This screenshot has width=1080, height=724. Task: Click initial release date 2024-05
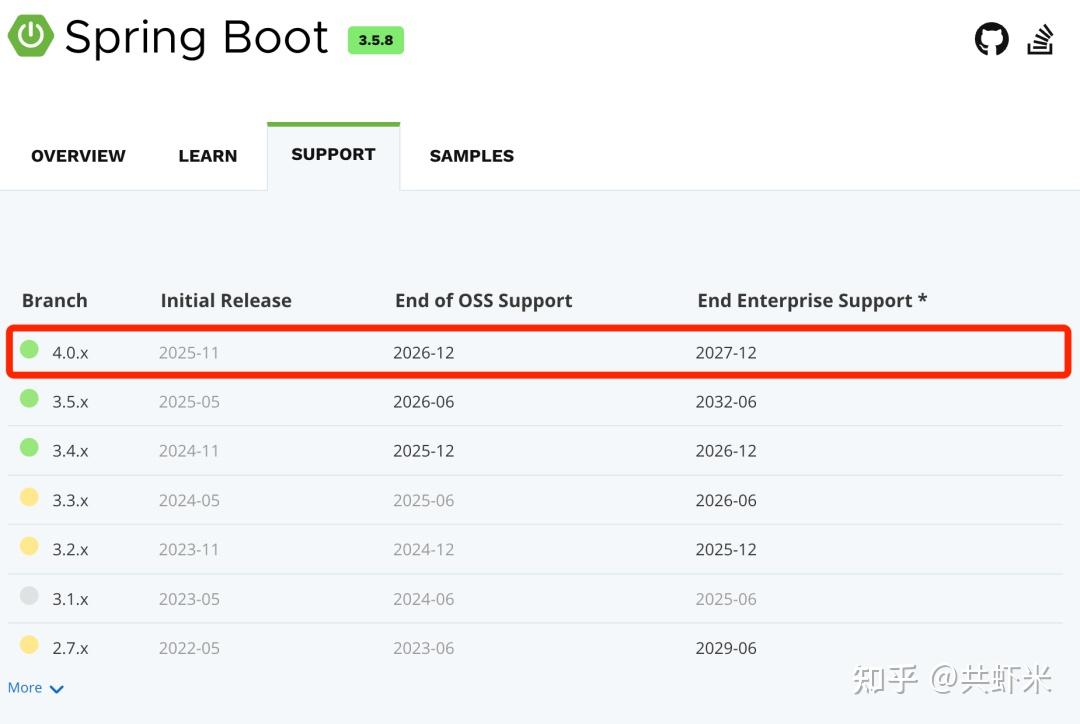pos(189,500)
